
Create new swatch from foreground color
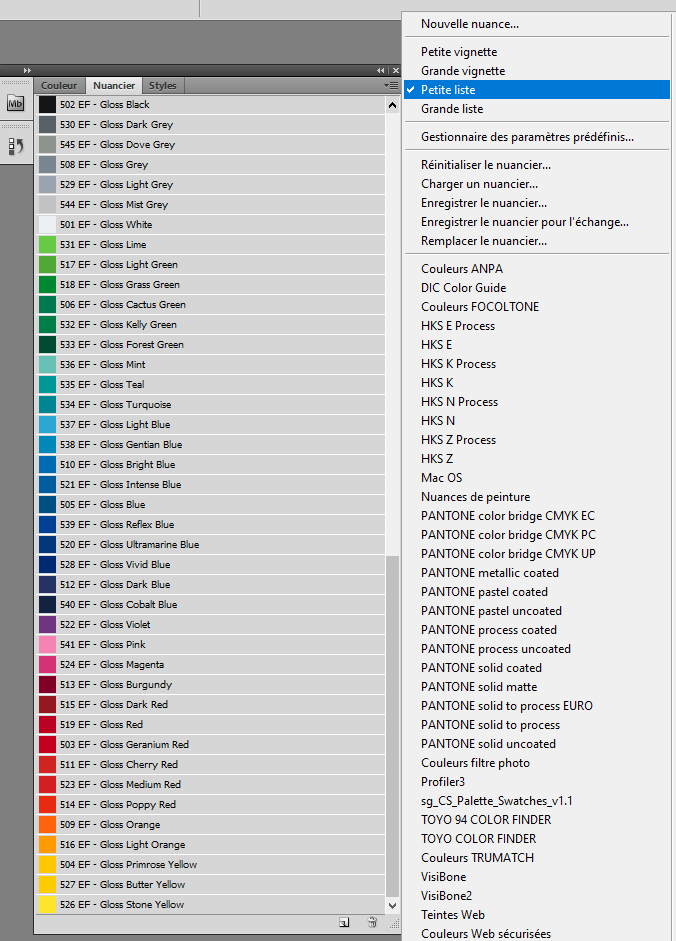coord(344,922)
